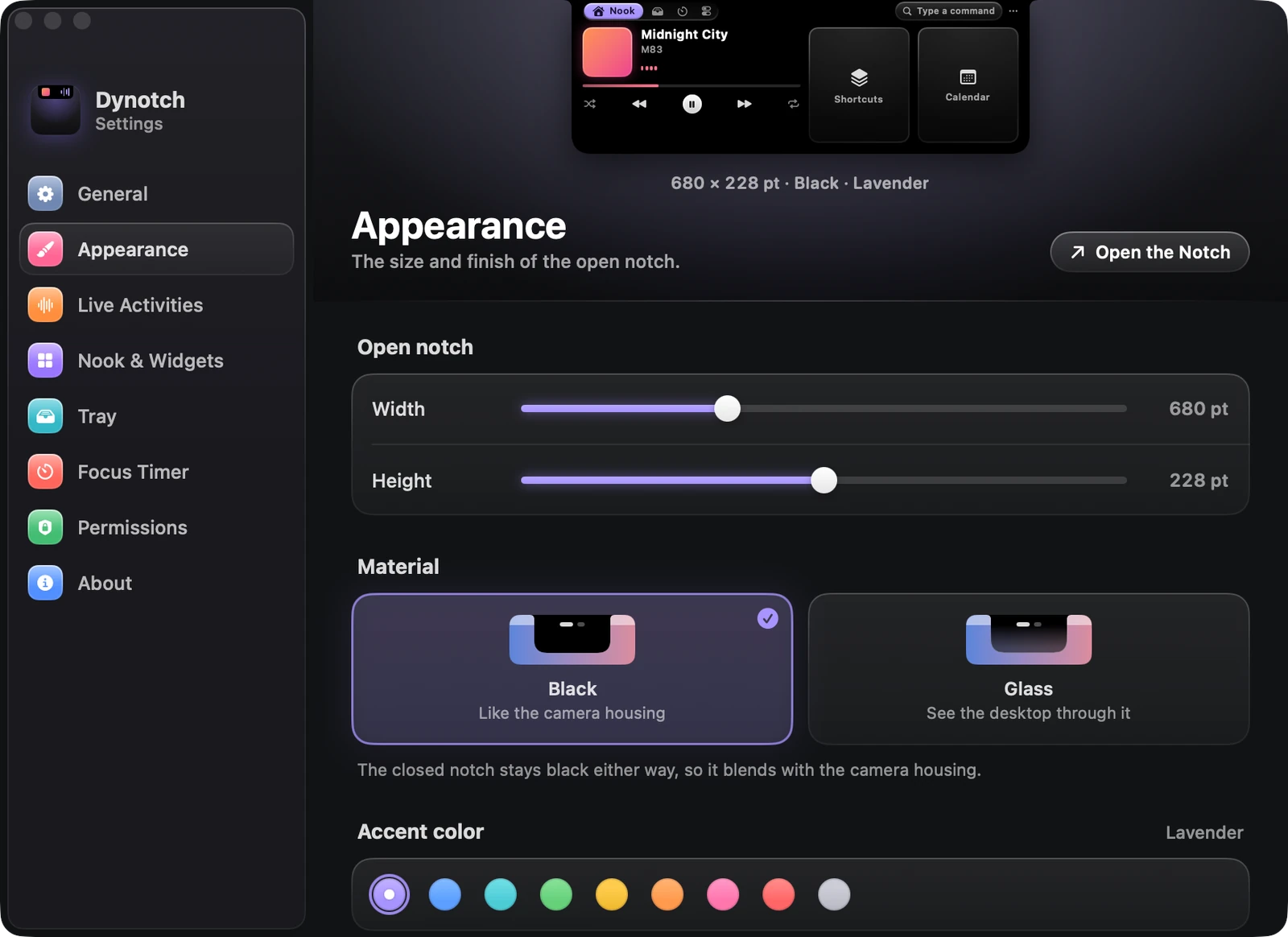Image resolution: width=1288 pixels, height=937 pixels.
Task: Click the General gear icon in sidebar
Action: tap(45, 194)
